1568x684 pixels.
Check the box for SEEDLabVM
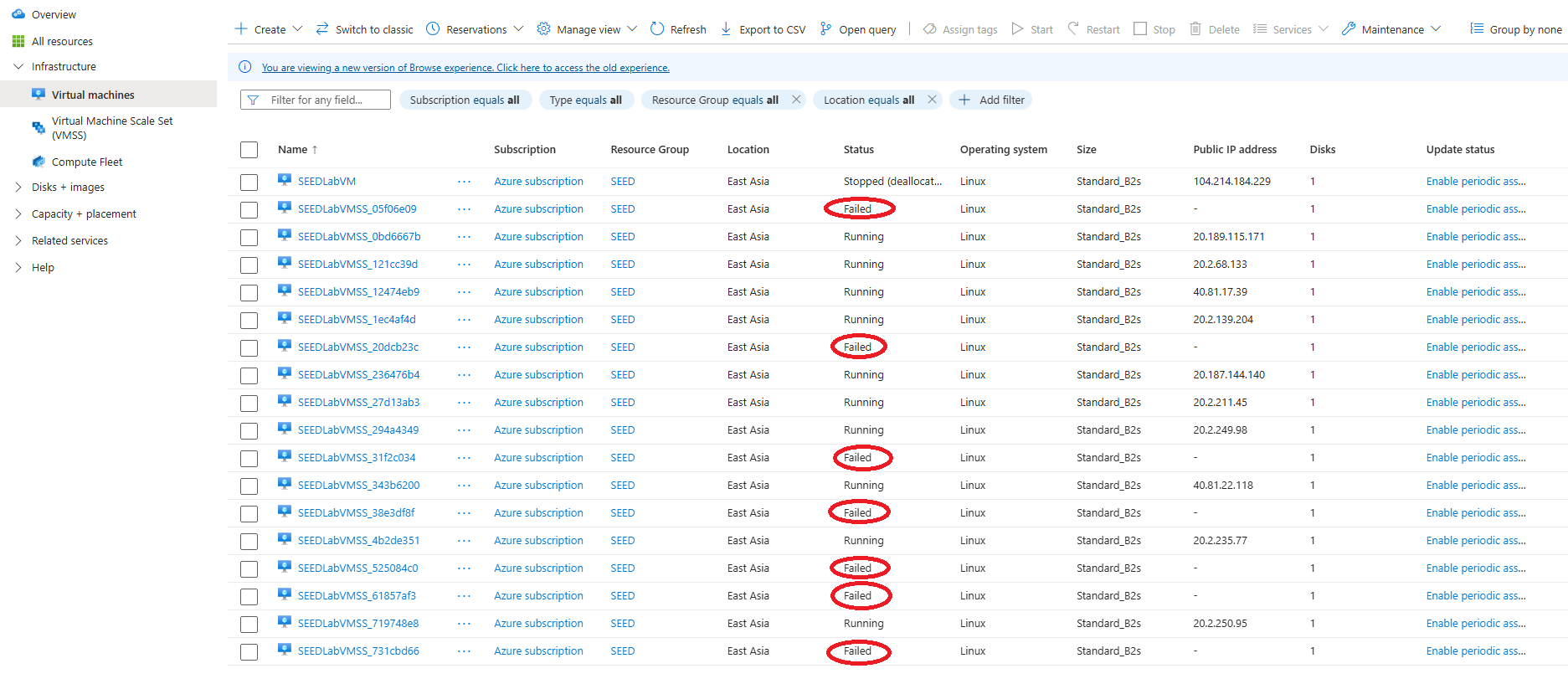(249, 183)
